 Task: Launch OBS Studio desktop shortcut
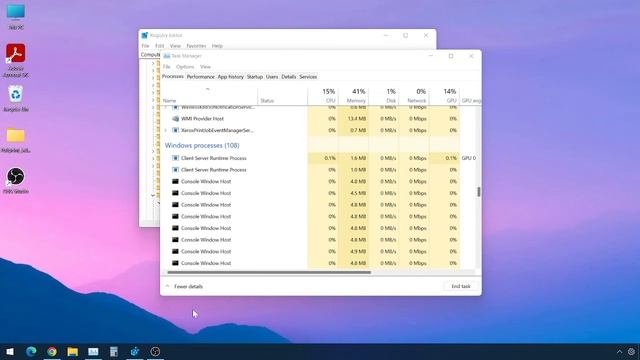click(x=16, y=180)
